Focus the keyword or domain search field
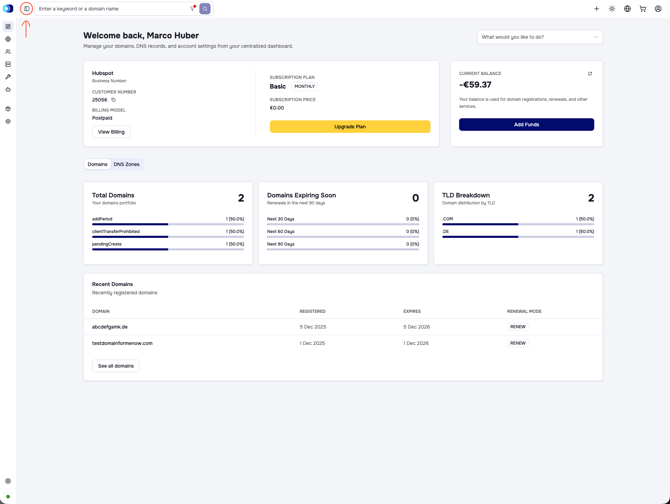Screen dimensions: 670x504 [x=113, y=9]
